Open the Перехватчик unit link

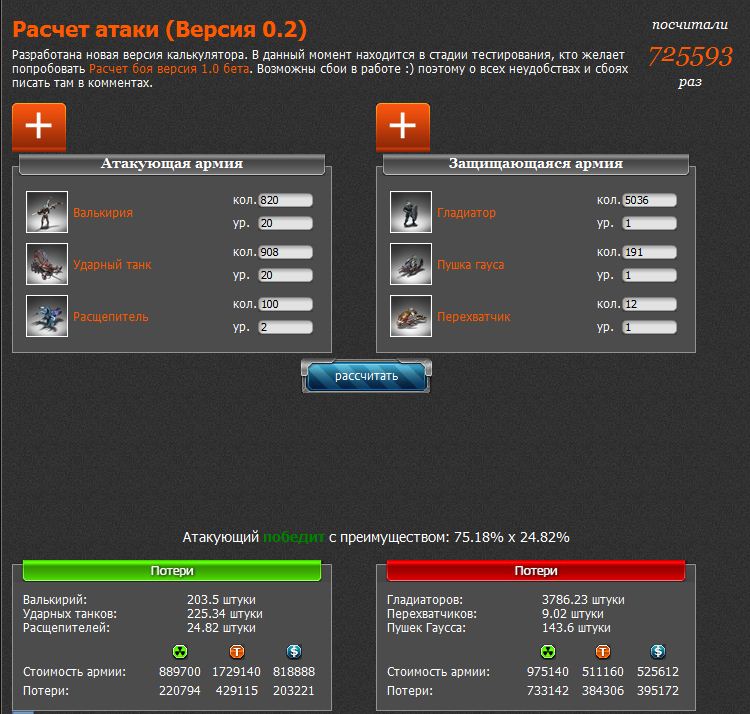pos(474,317)
